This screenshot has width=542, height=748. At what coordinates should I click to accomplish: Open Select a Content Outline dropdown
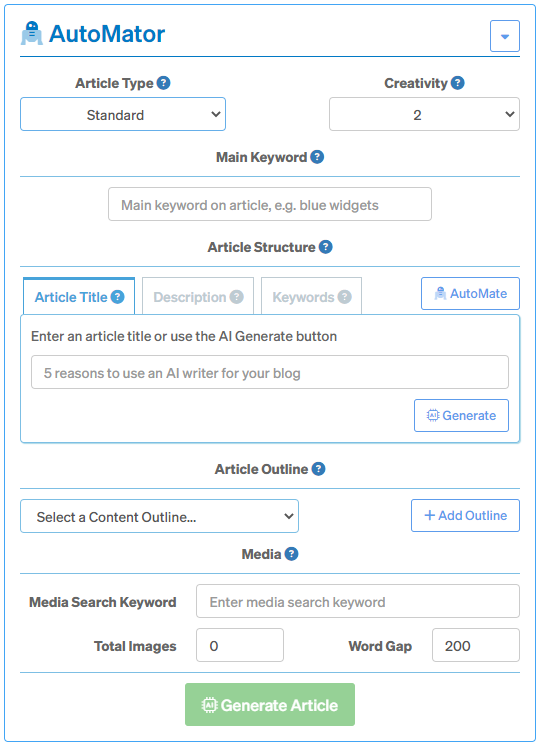click(159, 516)
